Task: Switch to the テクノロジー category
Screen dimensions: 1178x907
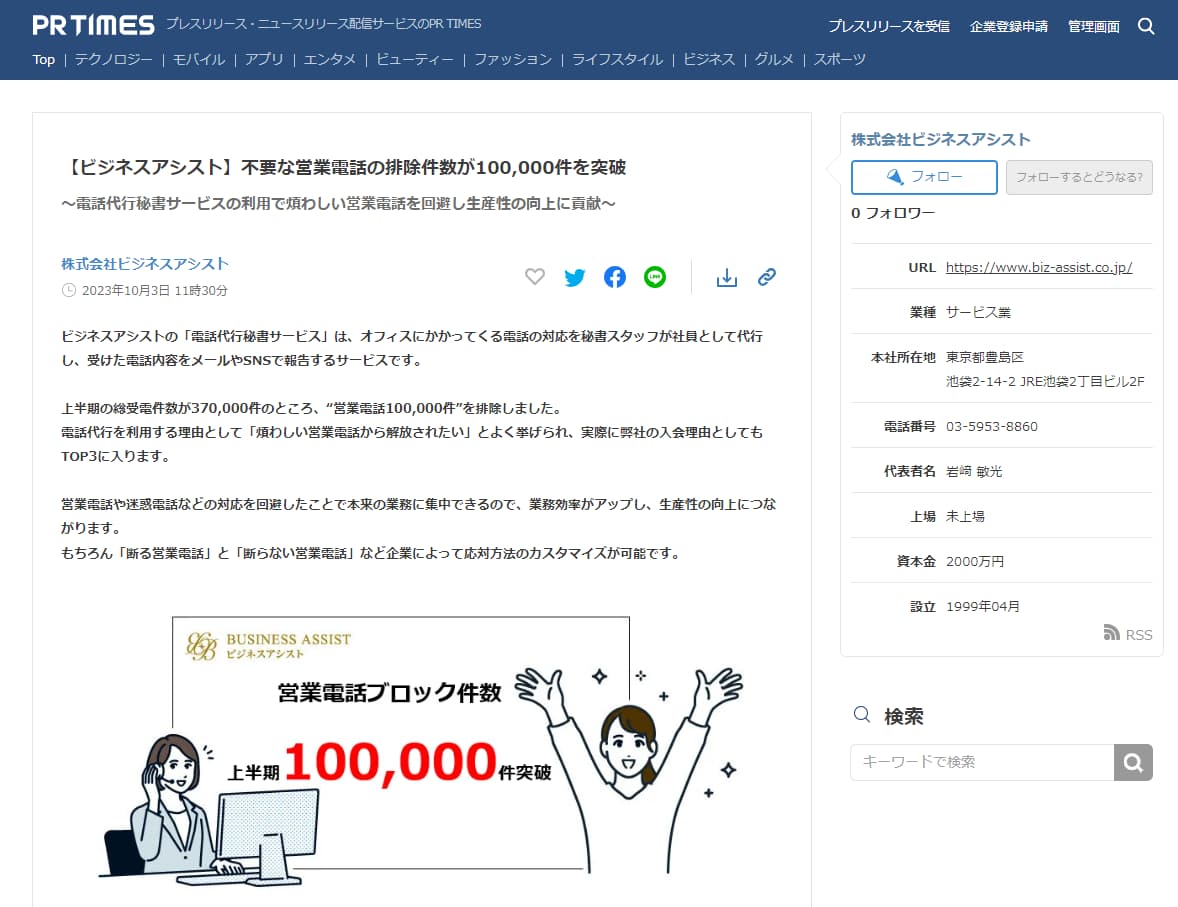Action: 113,59
